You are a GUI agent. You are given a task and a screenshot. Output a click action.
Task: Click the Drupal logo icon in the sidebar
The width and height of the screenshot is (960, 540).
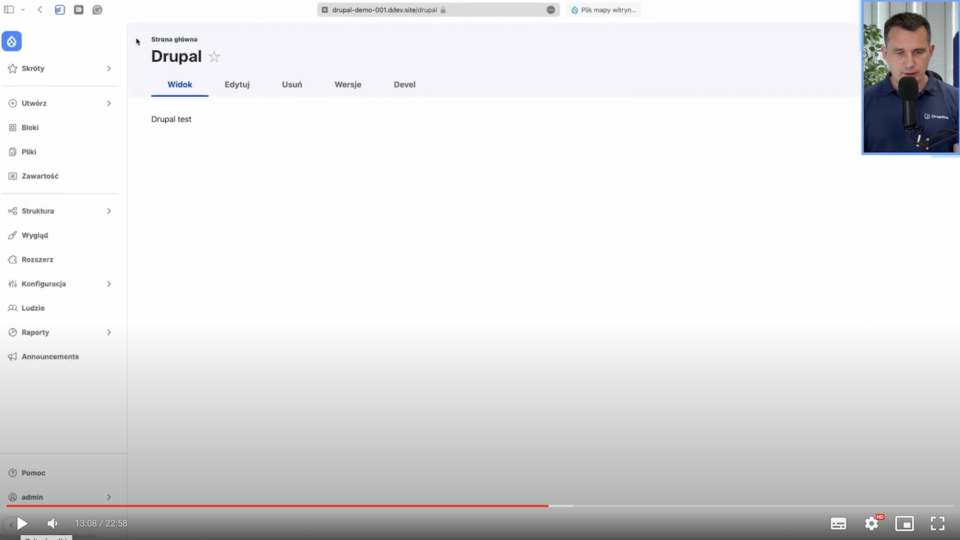(x=12, y=41)
